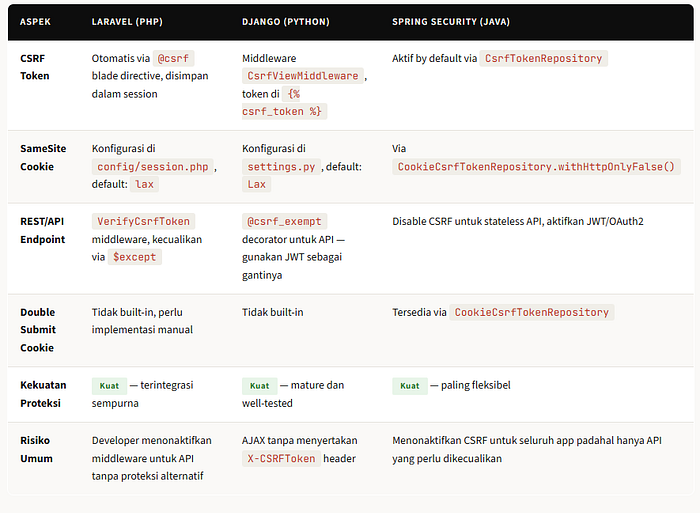Screen dimensions: 700x513
Task: Select the Kekuatan Proteksi row label
Action: [x=43, y=394]
